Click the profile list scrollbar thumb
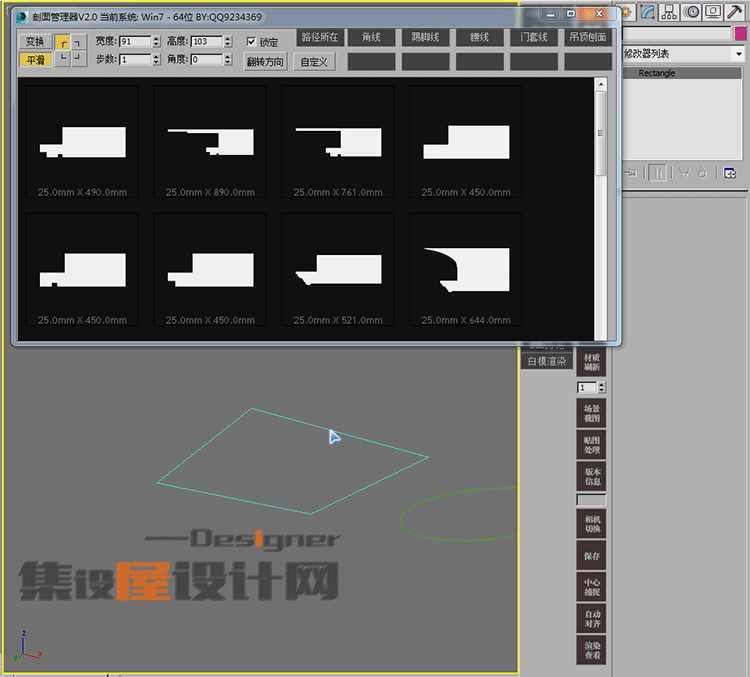This screenshot has height=677, width=750. point(601,133)
